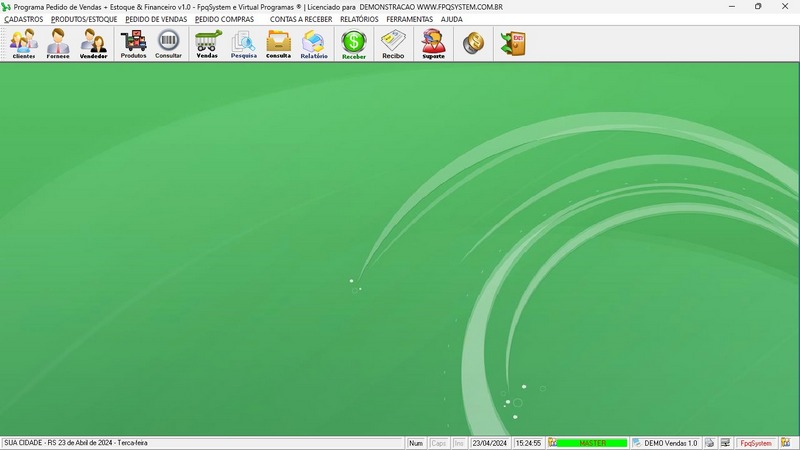800x450 pixels.
Task: Open the Produtos toolbar icon
Action: [133, 44]
